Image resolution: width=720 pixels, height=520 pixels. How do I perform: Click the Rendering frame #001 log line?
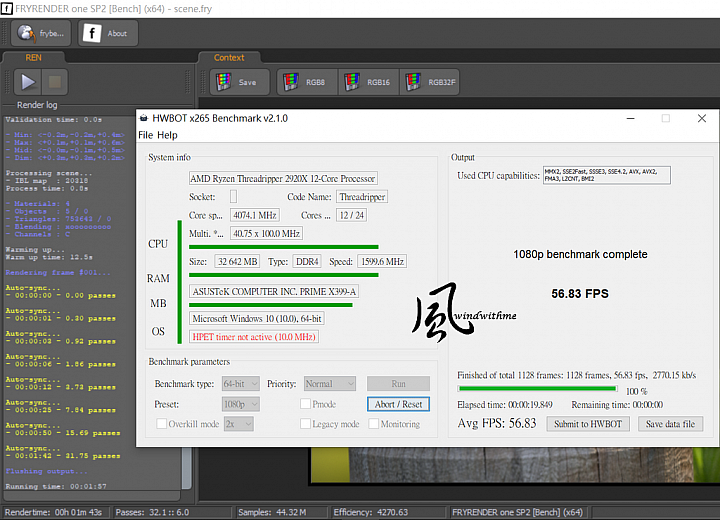point(58,272)
